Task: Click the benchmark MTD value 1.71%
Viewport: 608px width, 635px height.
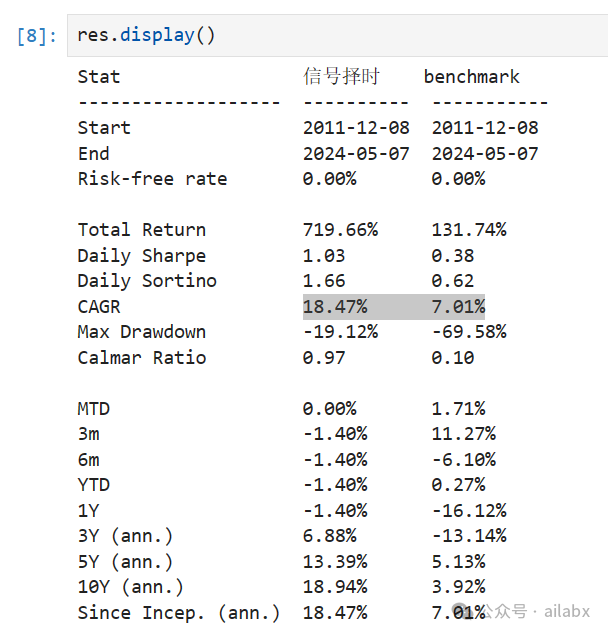Action: [458, 409]
